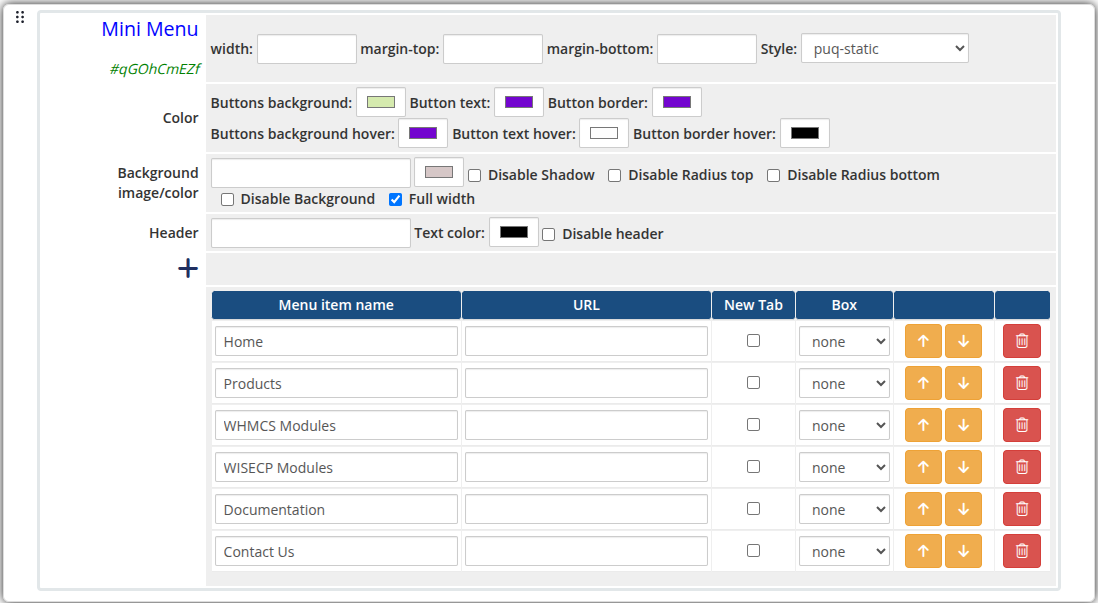Add a new menu item using the plus icon
This screenshot has width=1098, height=603.
(187, 268)
